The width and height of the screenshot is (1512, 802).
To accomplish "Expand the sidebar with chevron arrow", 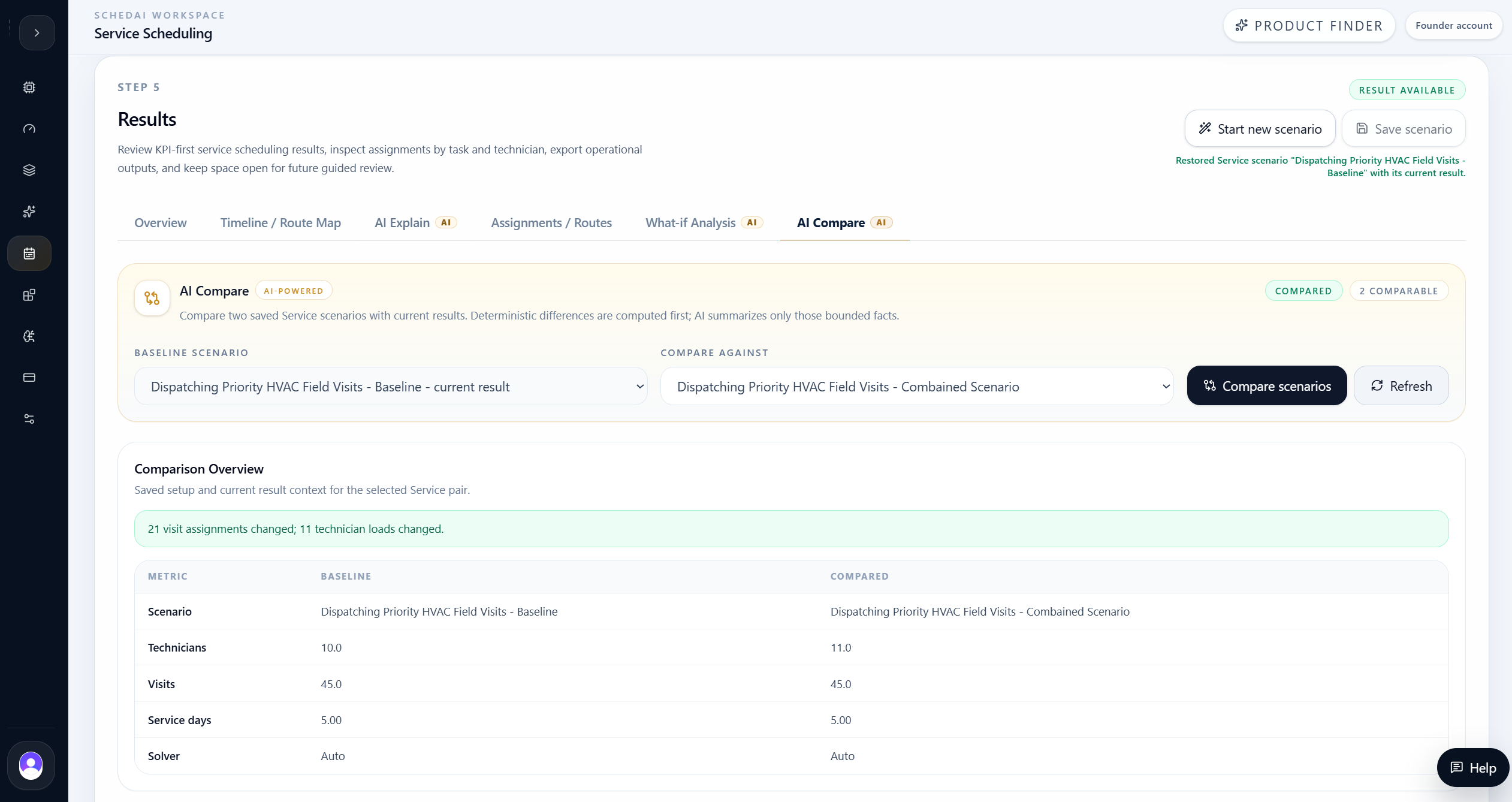I will tap(37, 33).
